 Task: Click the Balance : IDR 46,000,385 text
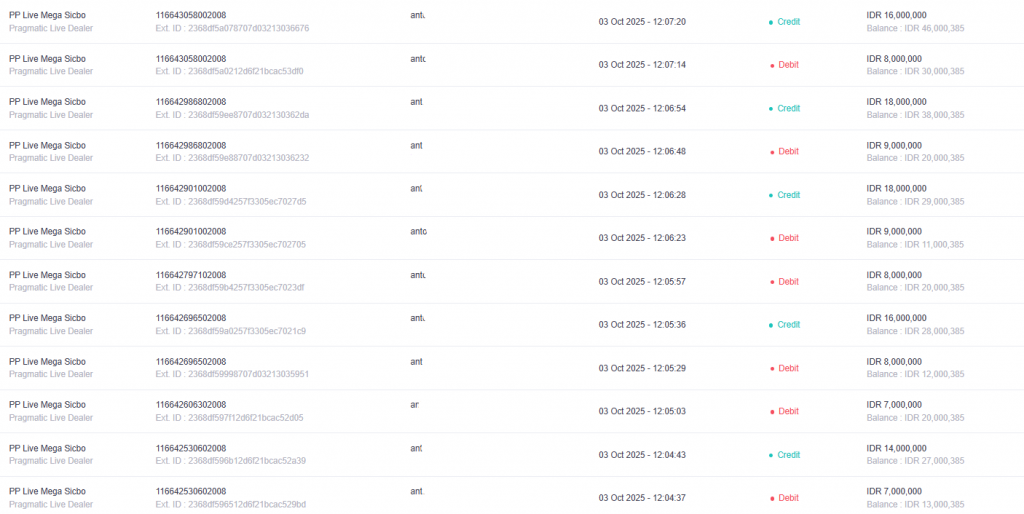pos(915,28)
